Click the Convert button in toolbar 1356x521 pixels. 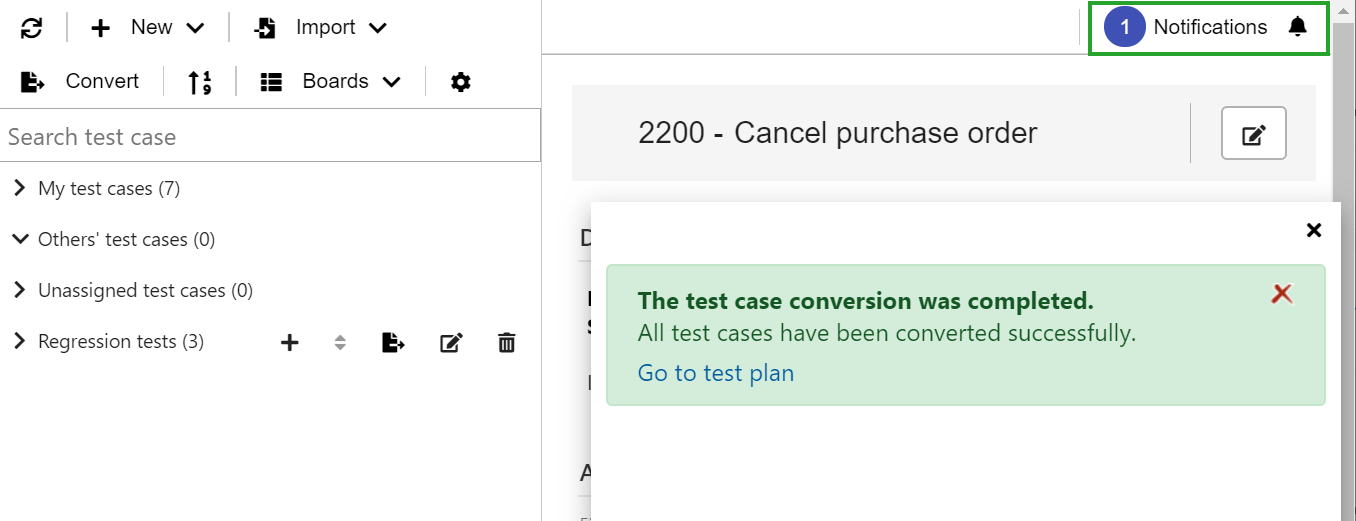81,82
